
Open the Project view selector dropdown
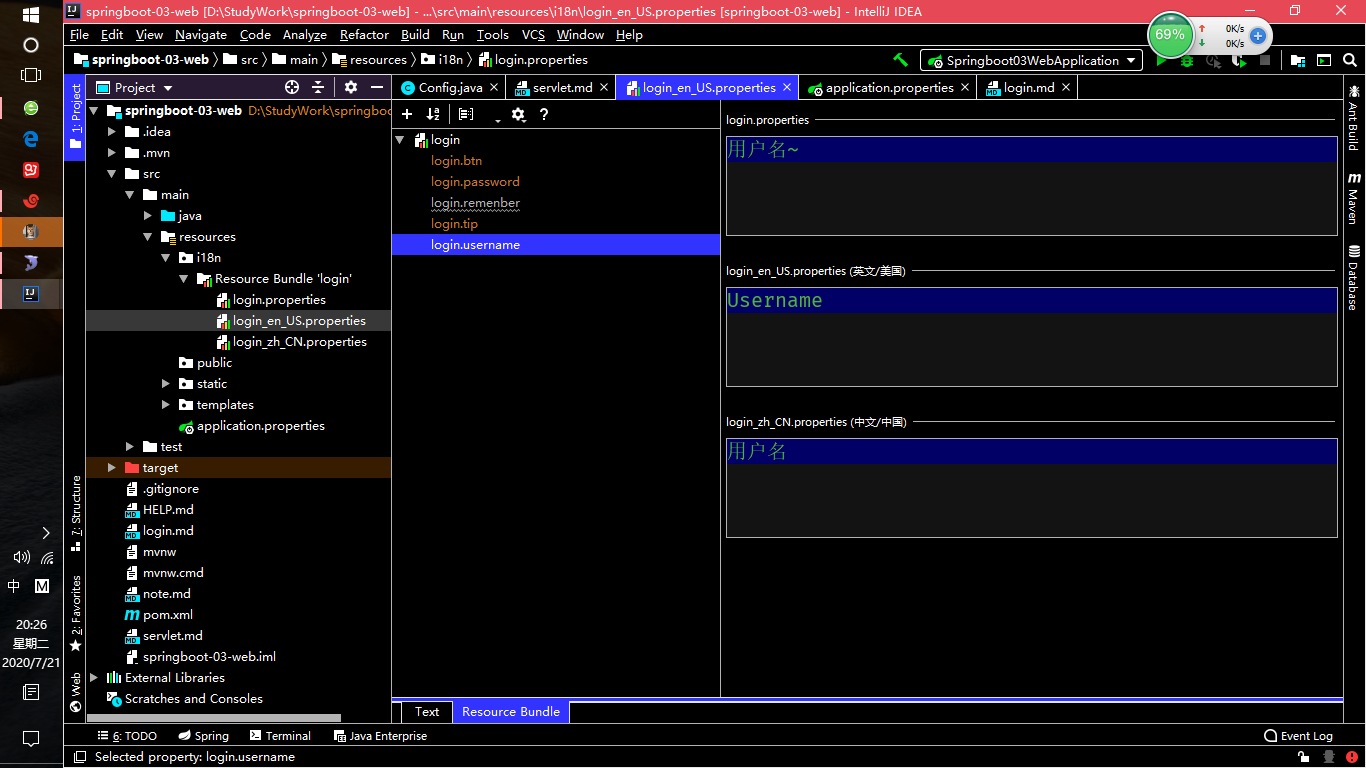tap(134, 87)
